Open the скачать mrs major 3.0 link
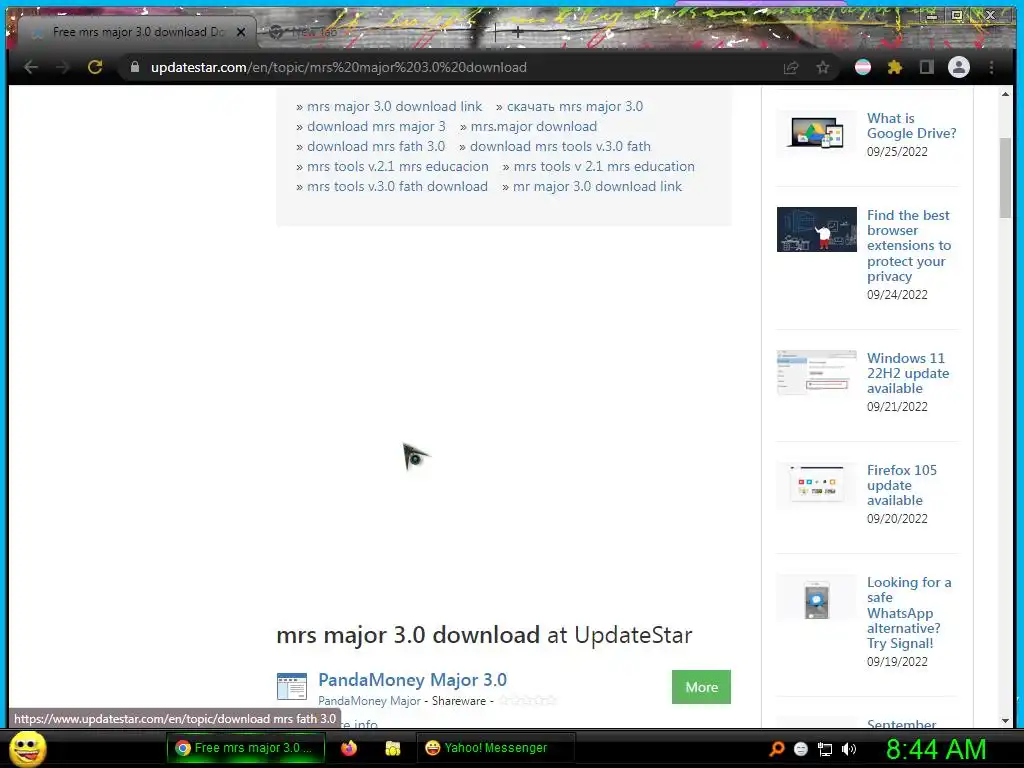 tap(575, 106)
